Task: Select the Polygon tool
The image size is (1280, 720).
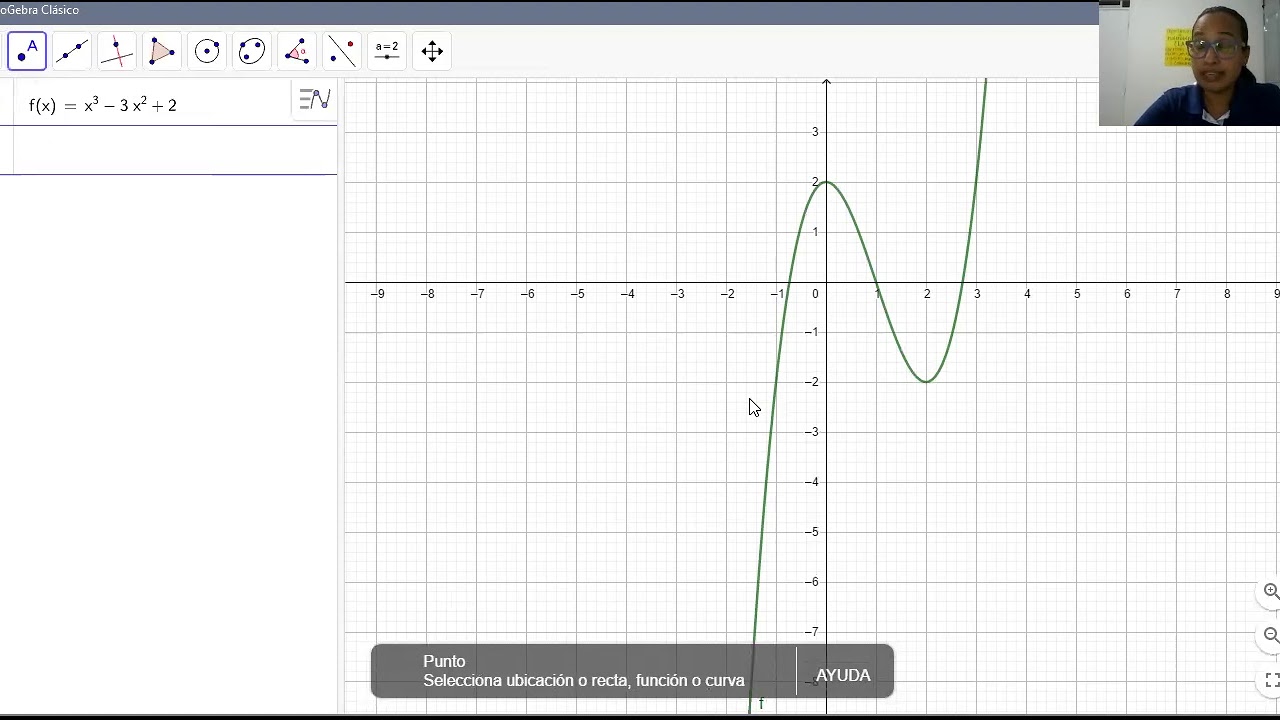Action: click(162, 51)
